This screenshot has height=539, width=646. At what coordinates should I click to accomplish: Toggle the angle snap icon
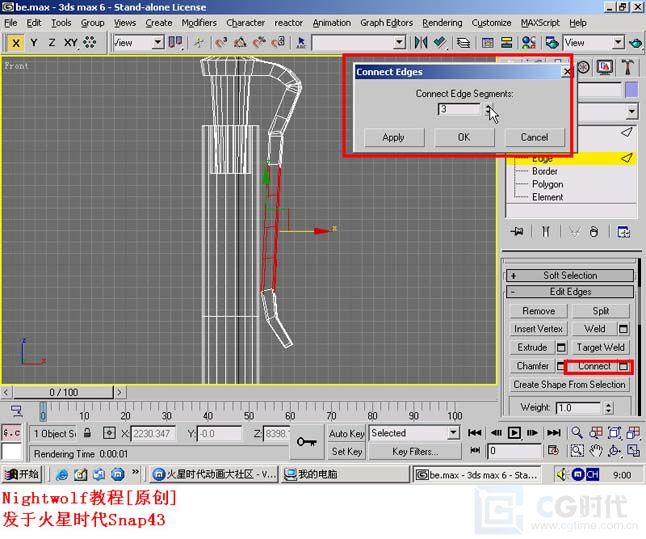(240, 42)
